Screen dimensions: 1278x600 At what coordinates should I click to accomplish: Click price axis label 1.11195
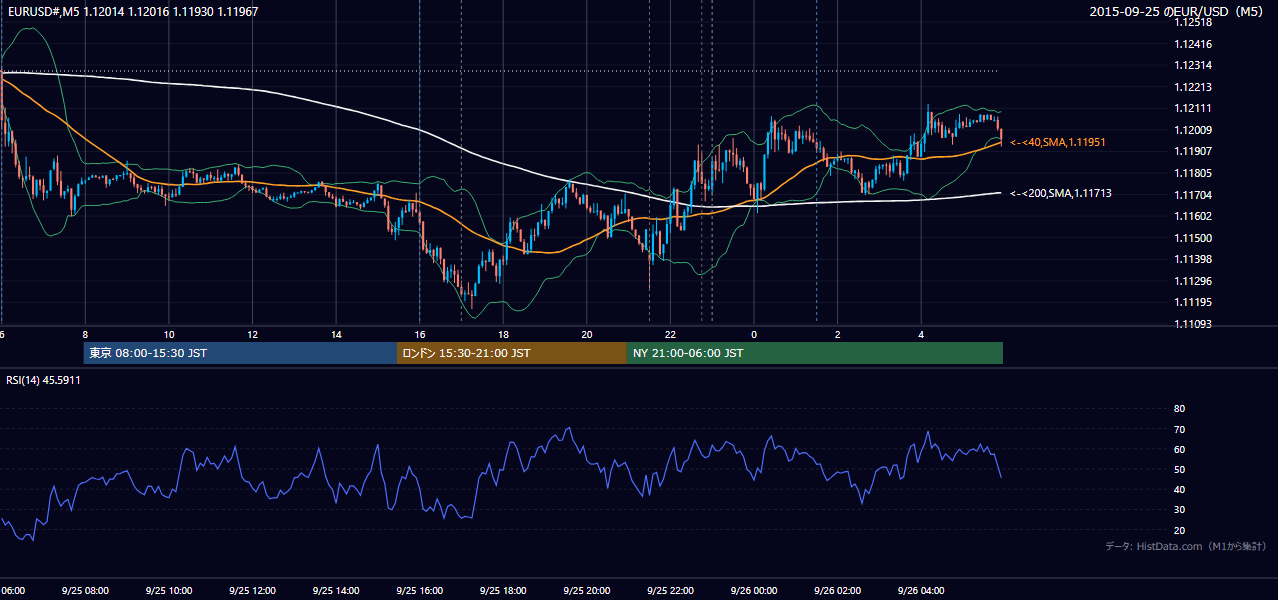(x=1194, y=302)
